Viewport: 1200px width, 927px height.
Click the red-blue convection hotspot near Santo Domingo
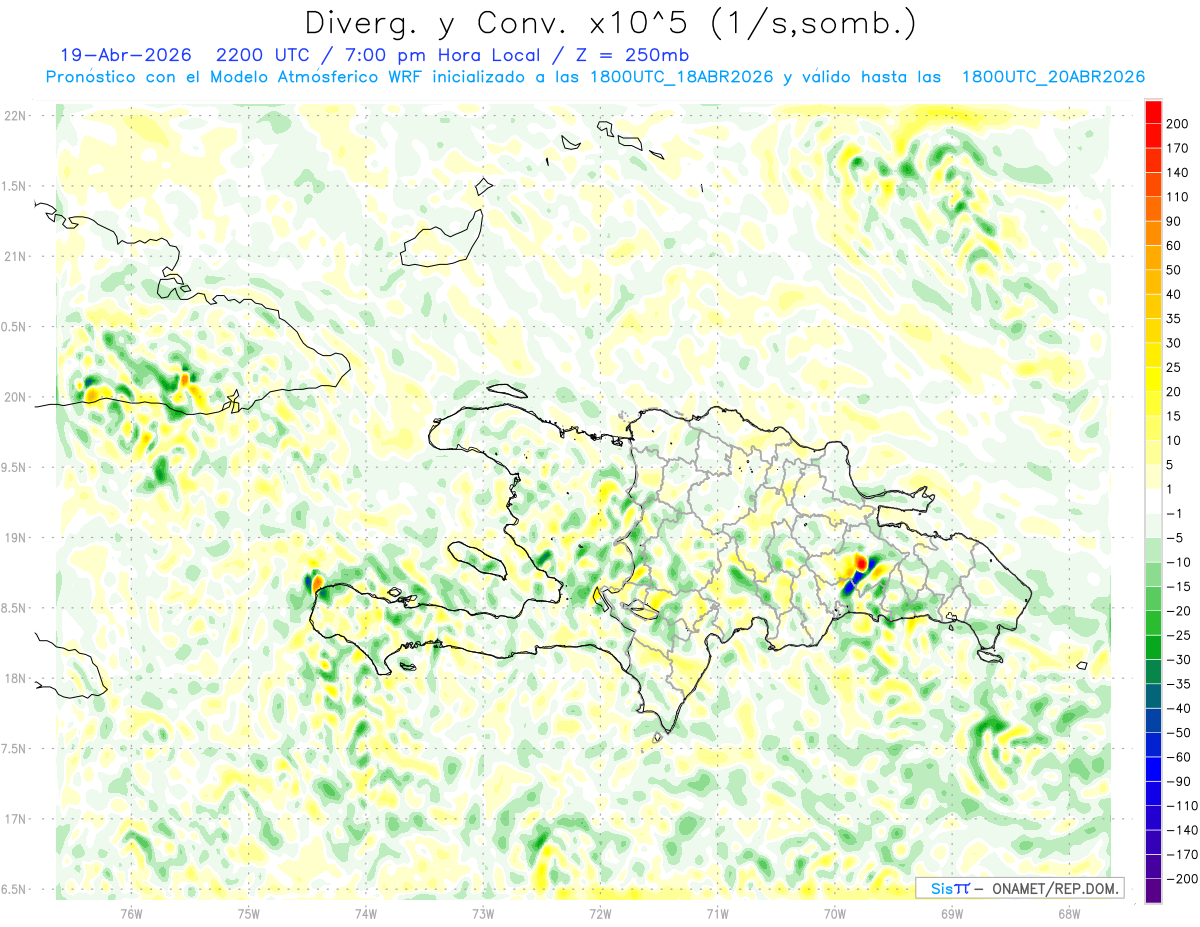coord(858,574)
